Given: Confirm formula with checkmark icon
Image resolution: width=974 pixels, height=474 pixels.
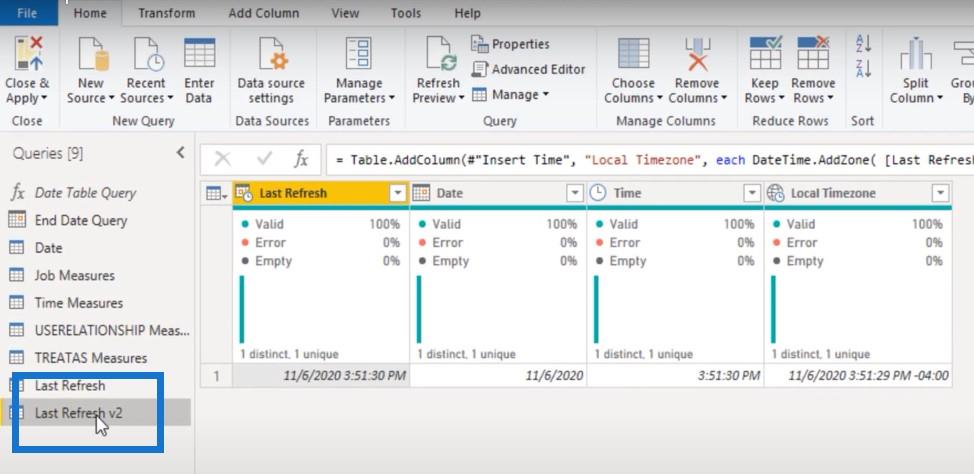Looking at the screenshot, I should tap(265, 160).
